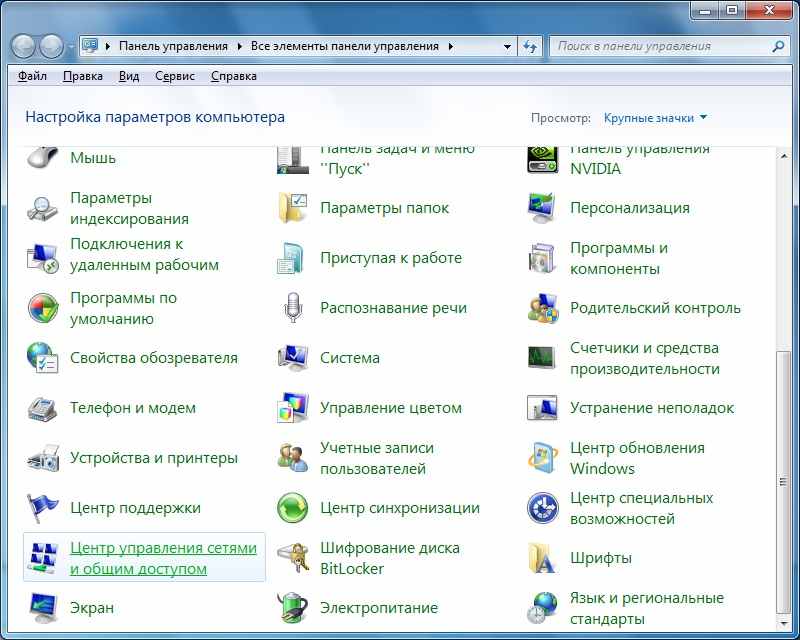The width and height of the screenshot is (800, 640).
Task: Expand the arrow after Все элементы панели управления
Action: [x=451, y=46]
